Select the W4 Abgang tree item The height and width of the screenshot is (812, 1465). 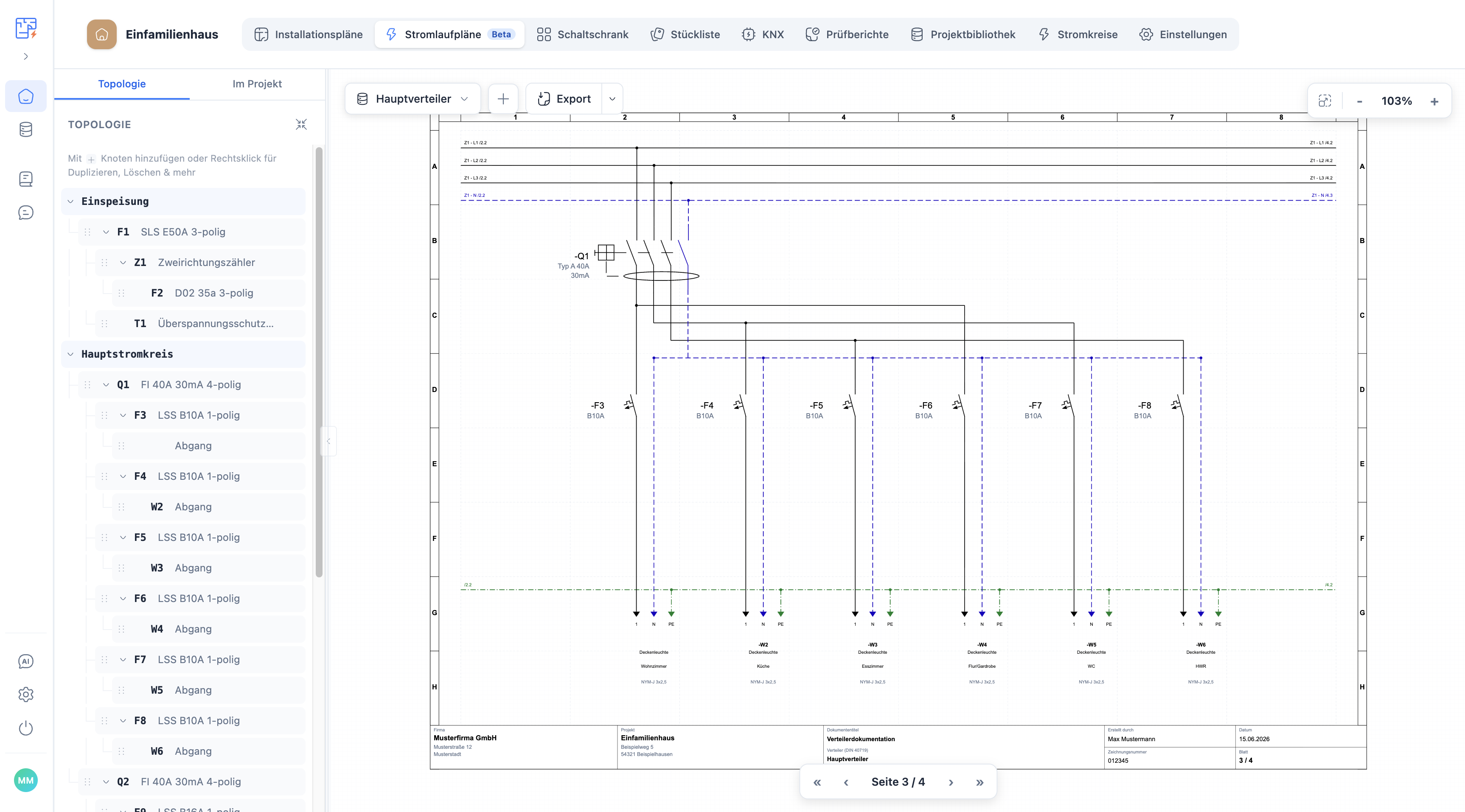coord(209,629)
